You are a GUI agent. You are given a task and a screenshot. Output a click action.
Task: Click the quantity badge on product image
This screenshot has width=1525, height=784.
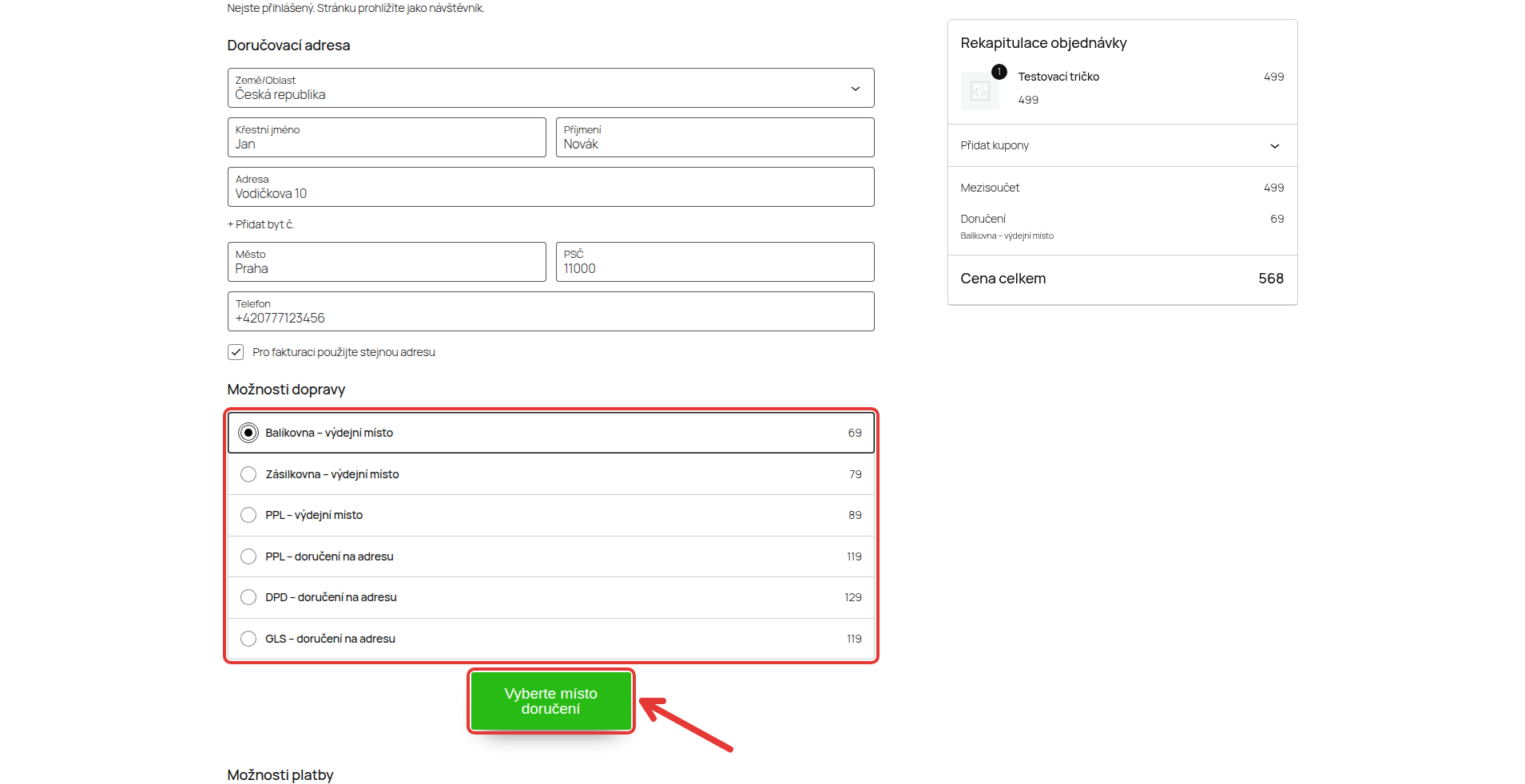tap(999, 72)
